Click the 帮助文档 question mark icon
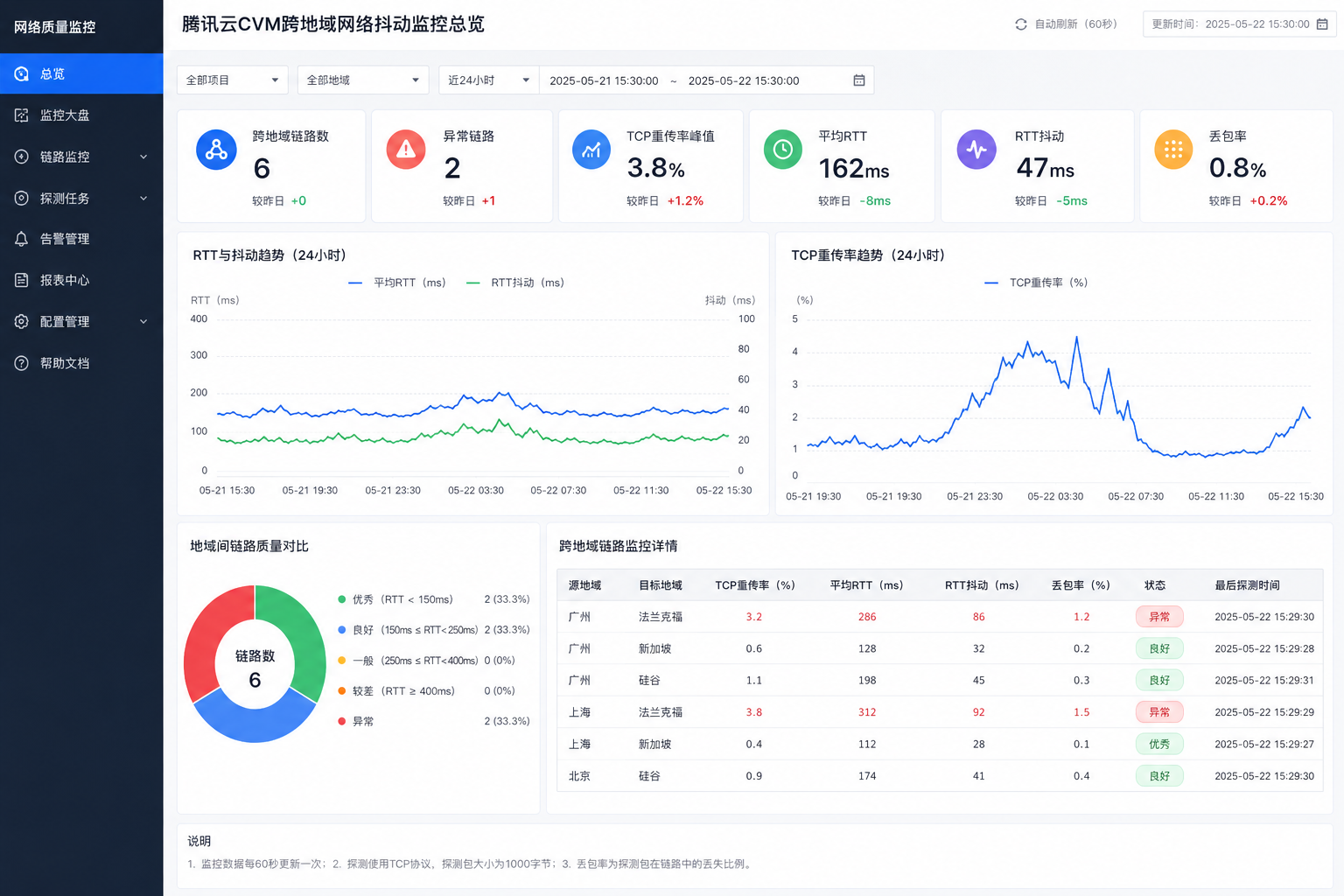Viewport: 1344px width, 896px height. tap(22, 363)
